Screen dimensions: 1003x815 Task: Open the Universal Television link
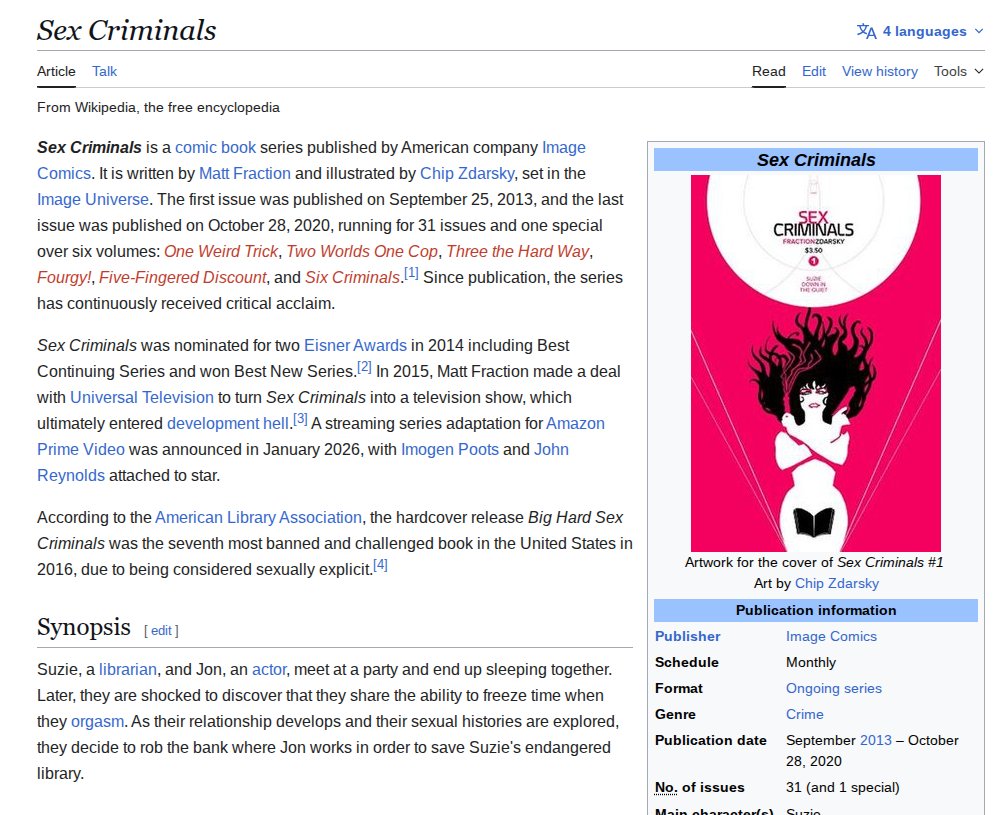coord(141,397)
